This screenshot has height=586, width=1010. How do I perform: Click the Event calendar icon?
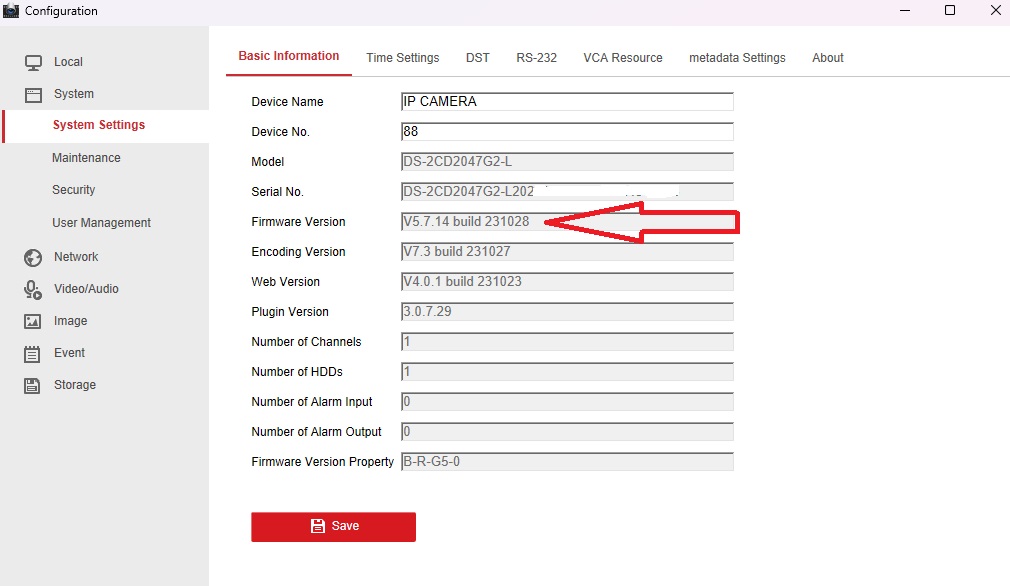33,354
